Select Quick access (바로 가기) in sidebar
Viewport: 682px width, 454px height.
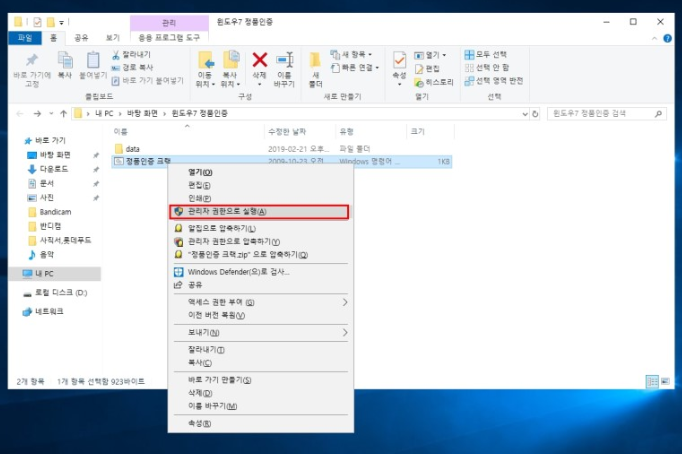(45, 140)
